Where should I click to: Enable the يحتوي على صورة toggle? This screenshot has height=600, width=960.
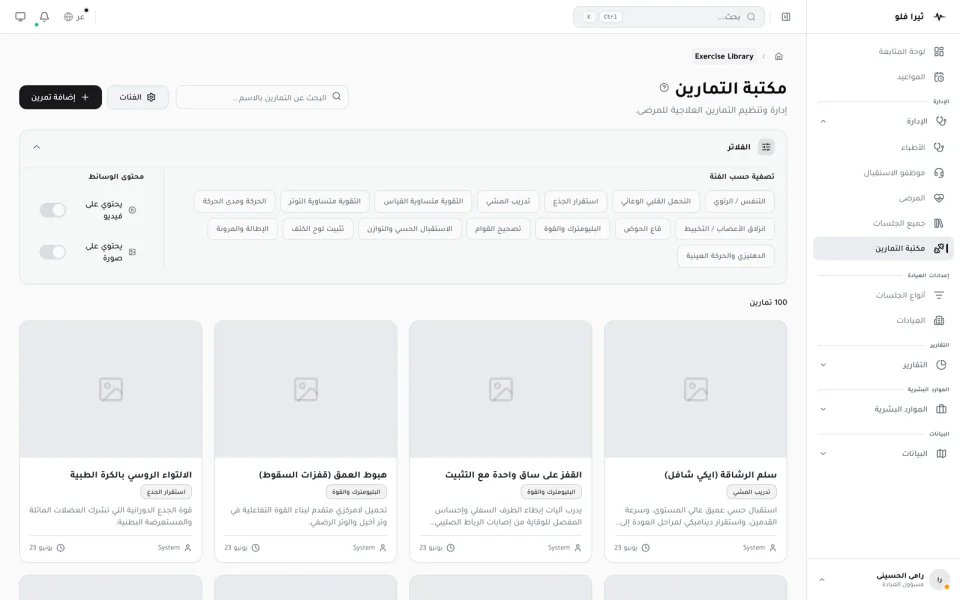tap(53, 252)
